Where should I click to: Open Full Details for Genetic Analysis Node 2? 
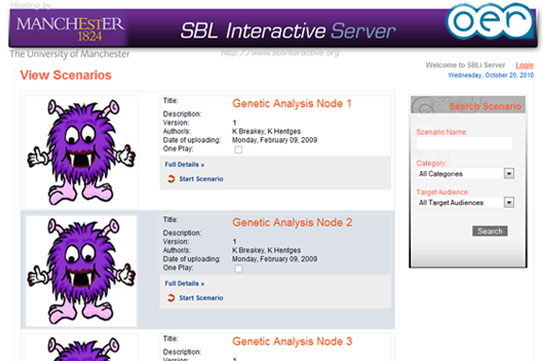[x=185, y=283]
